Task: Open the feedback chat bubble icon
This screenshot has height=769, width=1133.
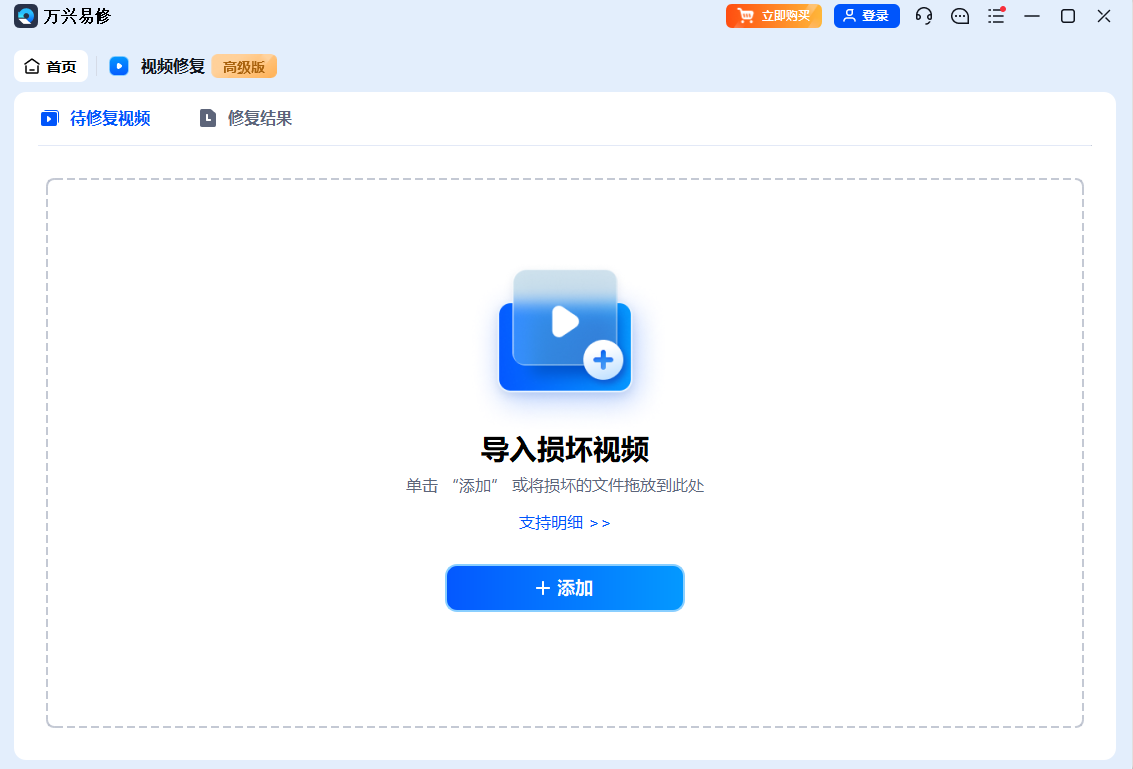Action: pyautogui.click(x=960, y=16)
